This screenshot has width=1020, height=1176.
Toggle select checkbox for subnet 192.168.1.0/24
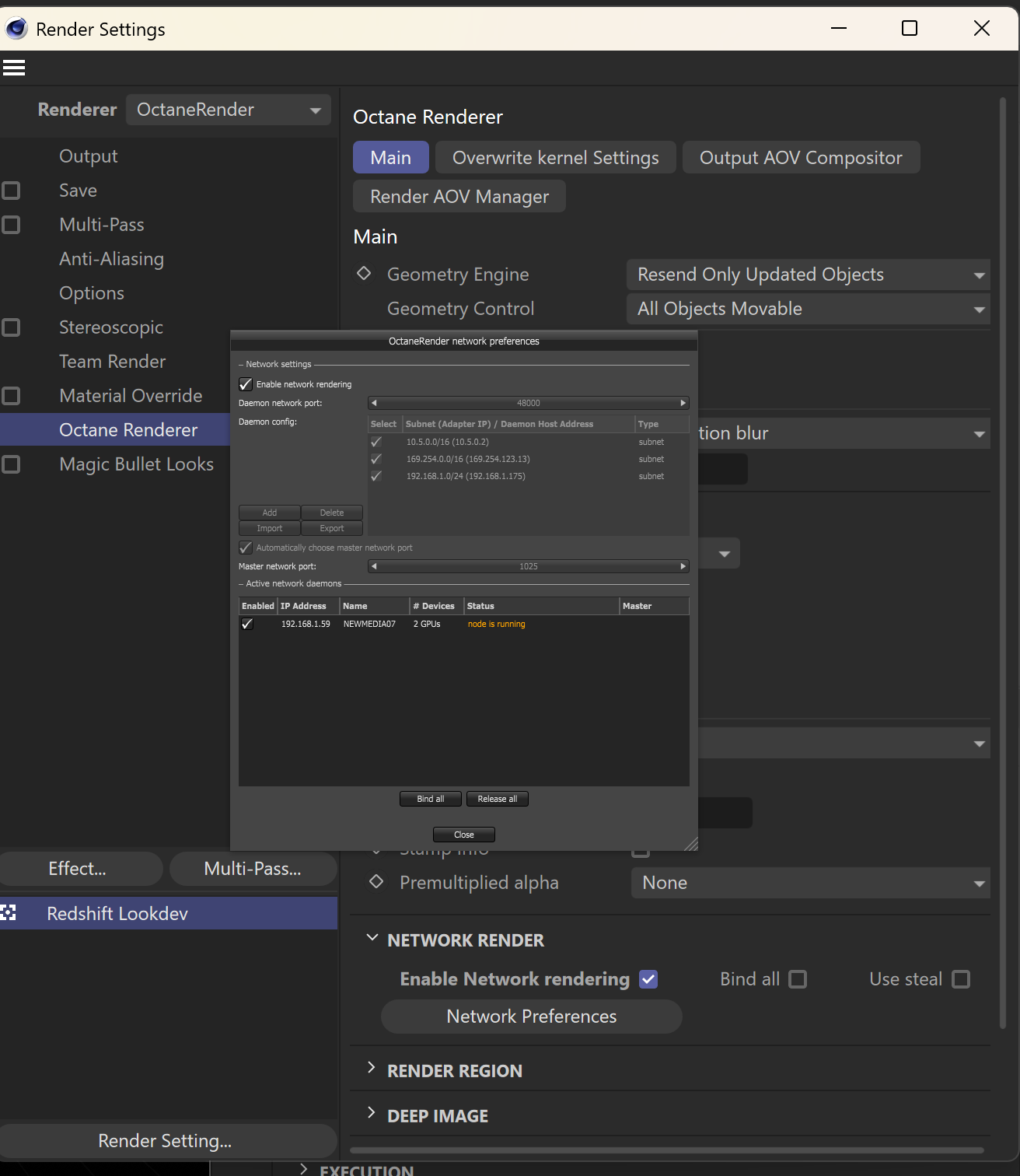tap(376, 476)
